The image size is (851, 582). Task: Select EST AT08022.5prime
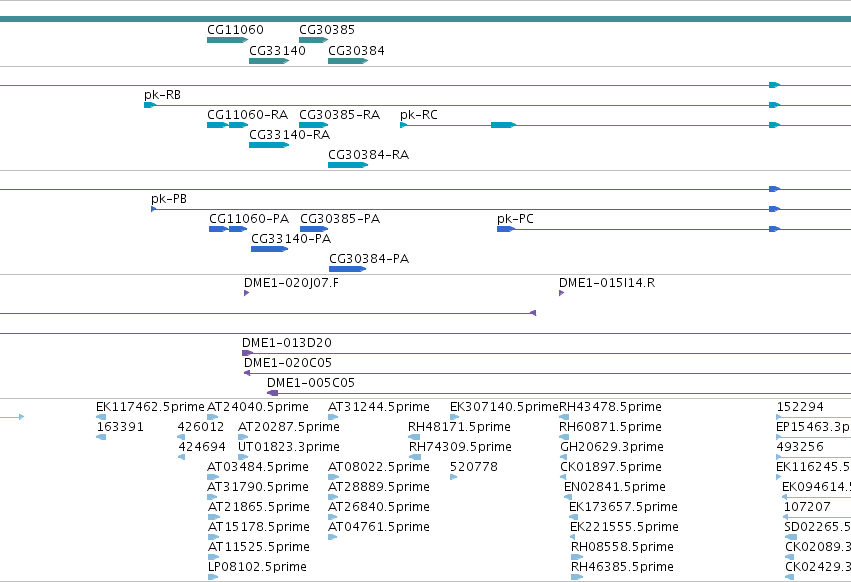333,477
